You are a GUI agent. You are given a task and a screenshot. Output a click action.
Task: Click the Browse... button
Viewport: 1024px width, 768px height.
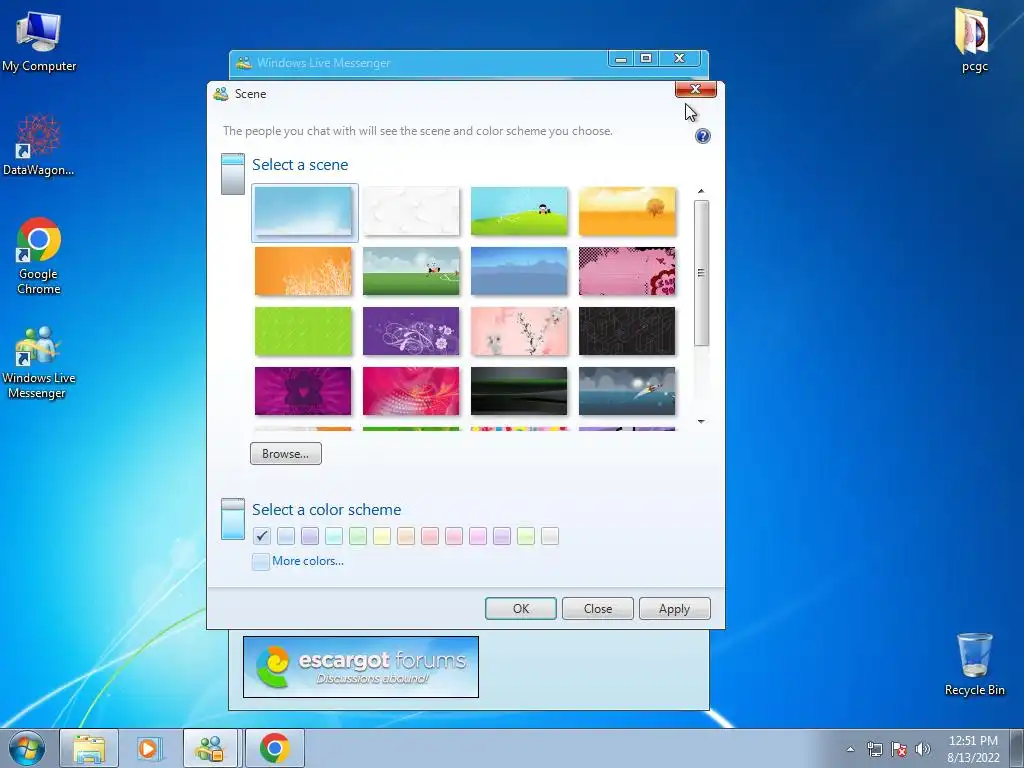285,454
